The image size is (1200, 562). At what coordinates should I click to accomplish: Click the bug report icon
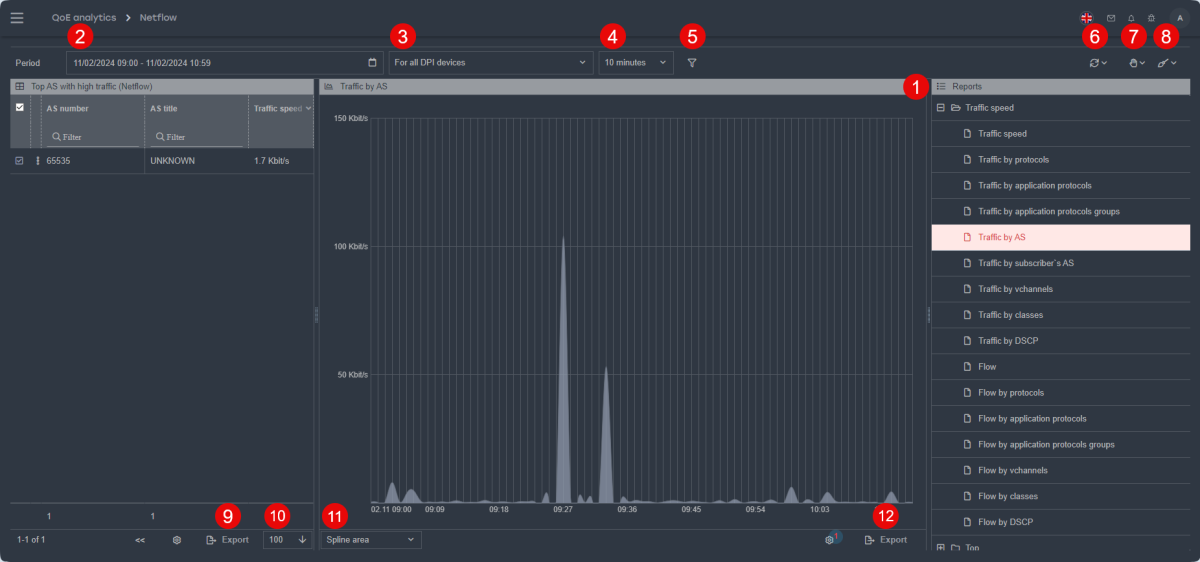[1151, 18]
